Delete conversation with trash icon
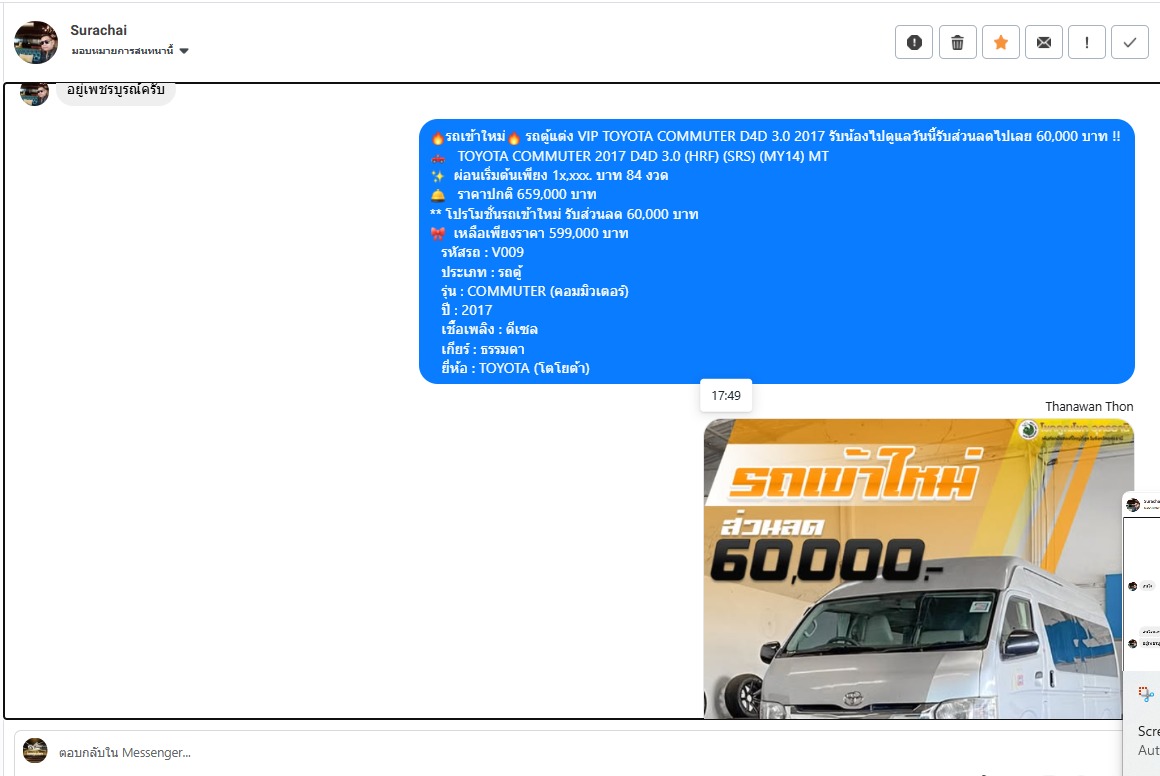This screenshot has width=1160, height=776. pyautogui.click(x=957, y=42)
